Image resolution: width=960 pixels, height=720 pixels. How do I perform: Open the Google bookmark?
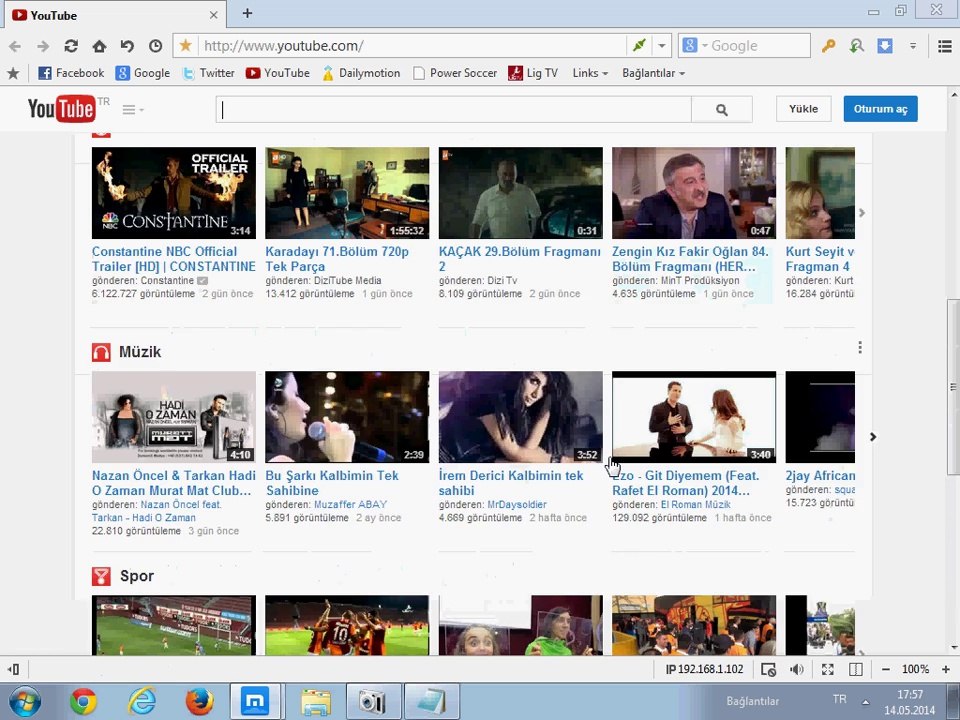click(x=143, y=73)
